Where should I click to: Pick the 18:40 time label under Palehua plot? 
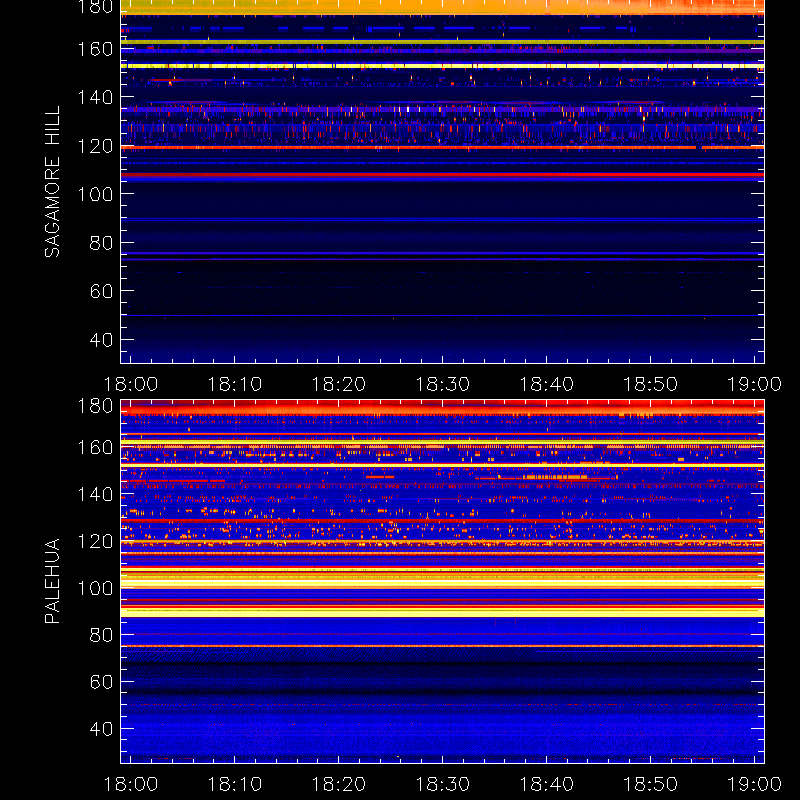pyautogui.click(x=546, y=784)
